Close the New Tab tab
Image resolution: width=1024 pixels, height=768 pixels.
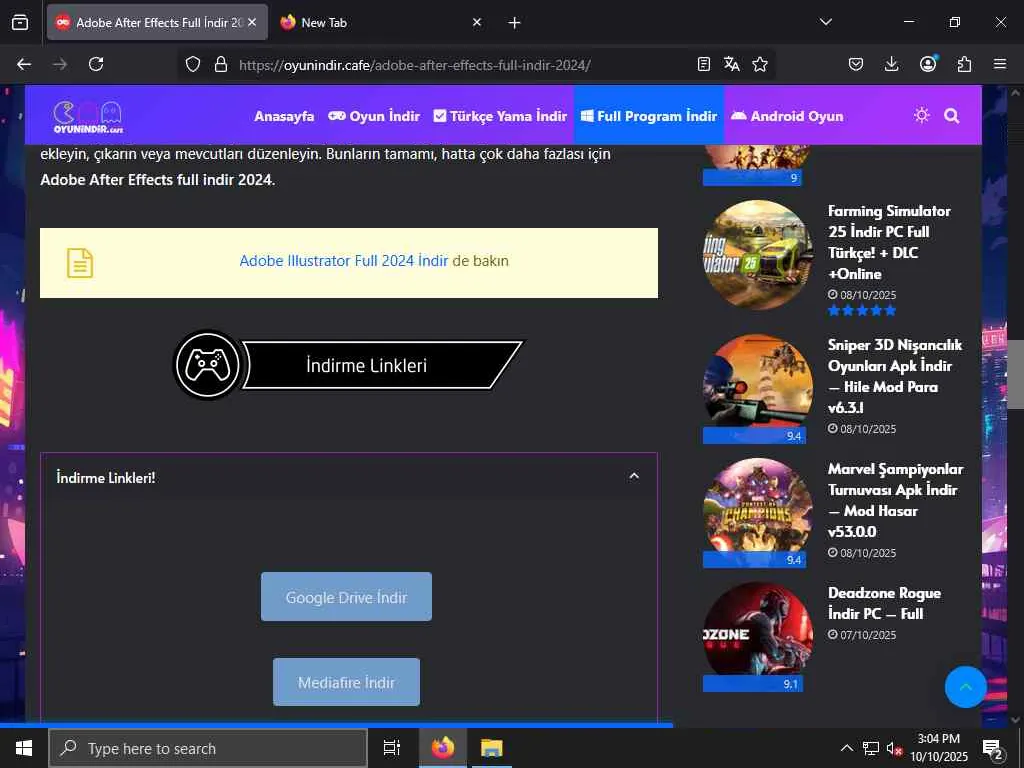[477, 22]
